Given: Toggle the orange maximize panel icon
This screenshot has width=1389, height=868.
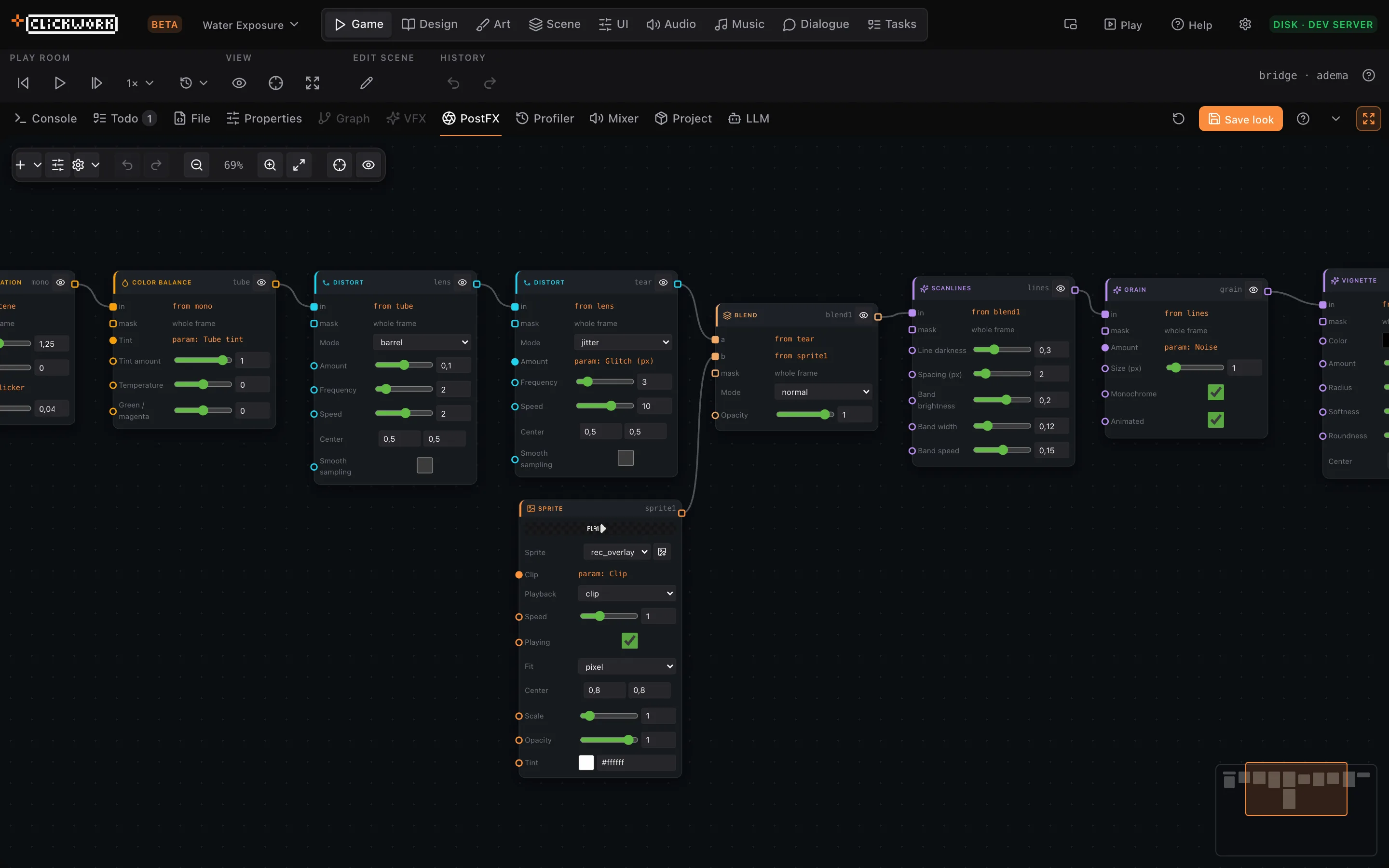Looking at the screenshot, I should tap(1368, 119).
